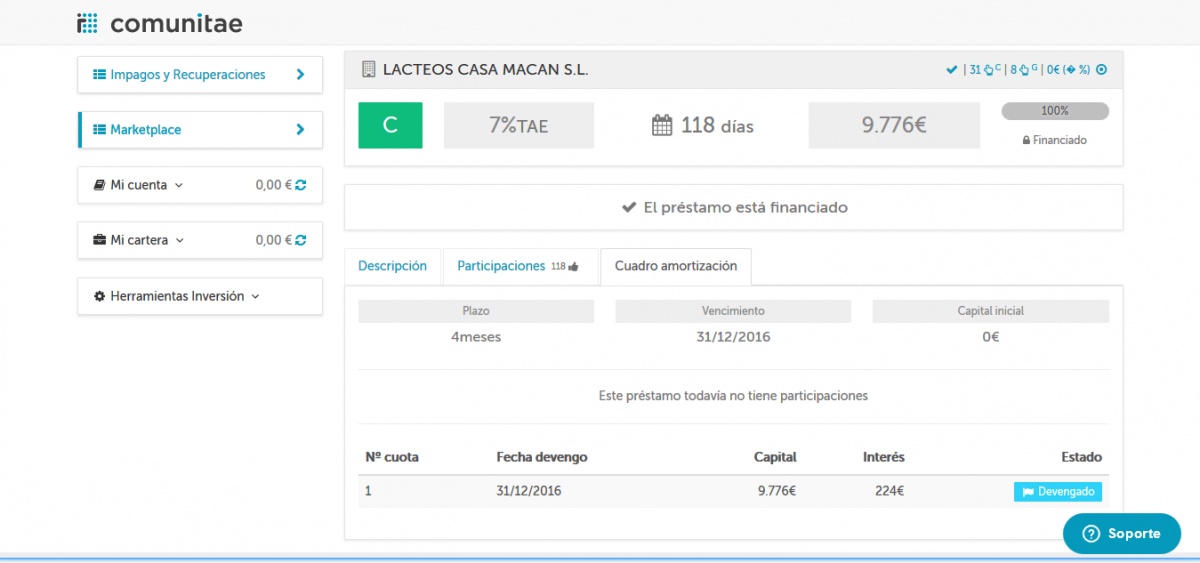Click the calendar icon beside 118 días
This screenshot has height=563, width=1200.
coord(662,126)
